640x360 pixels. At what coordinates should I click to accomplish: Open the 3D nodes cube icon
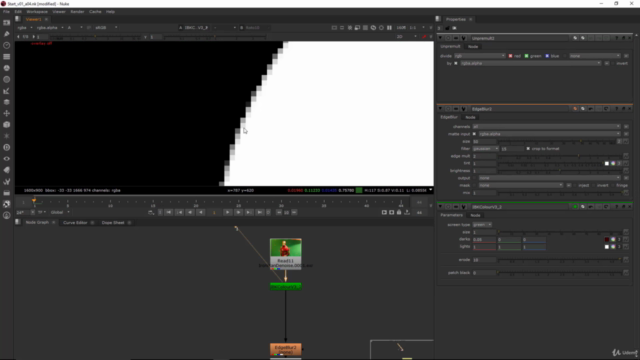(7, 124)
